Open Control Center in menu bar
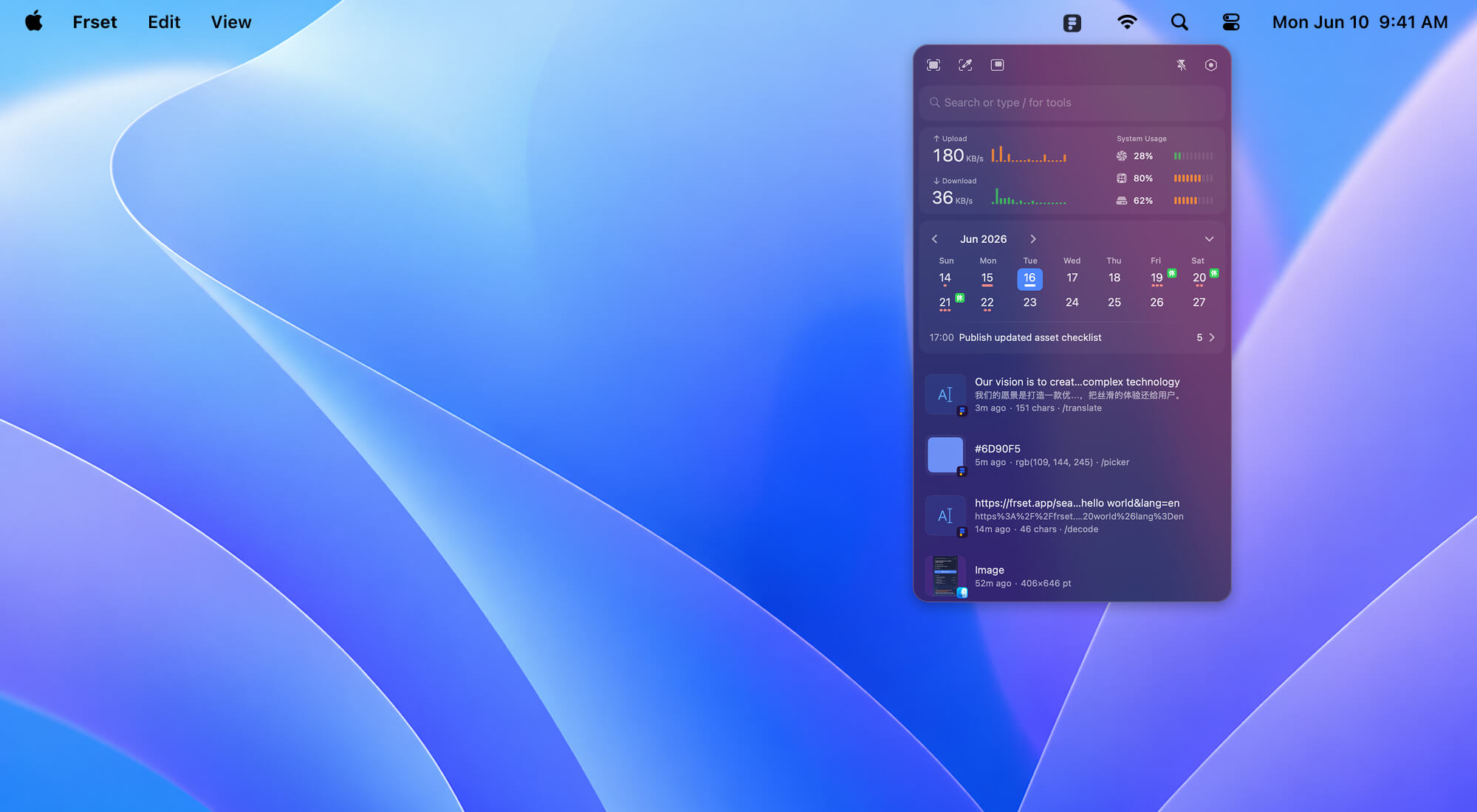 coord(1231,22)
